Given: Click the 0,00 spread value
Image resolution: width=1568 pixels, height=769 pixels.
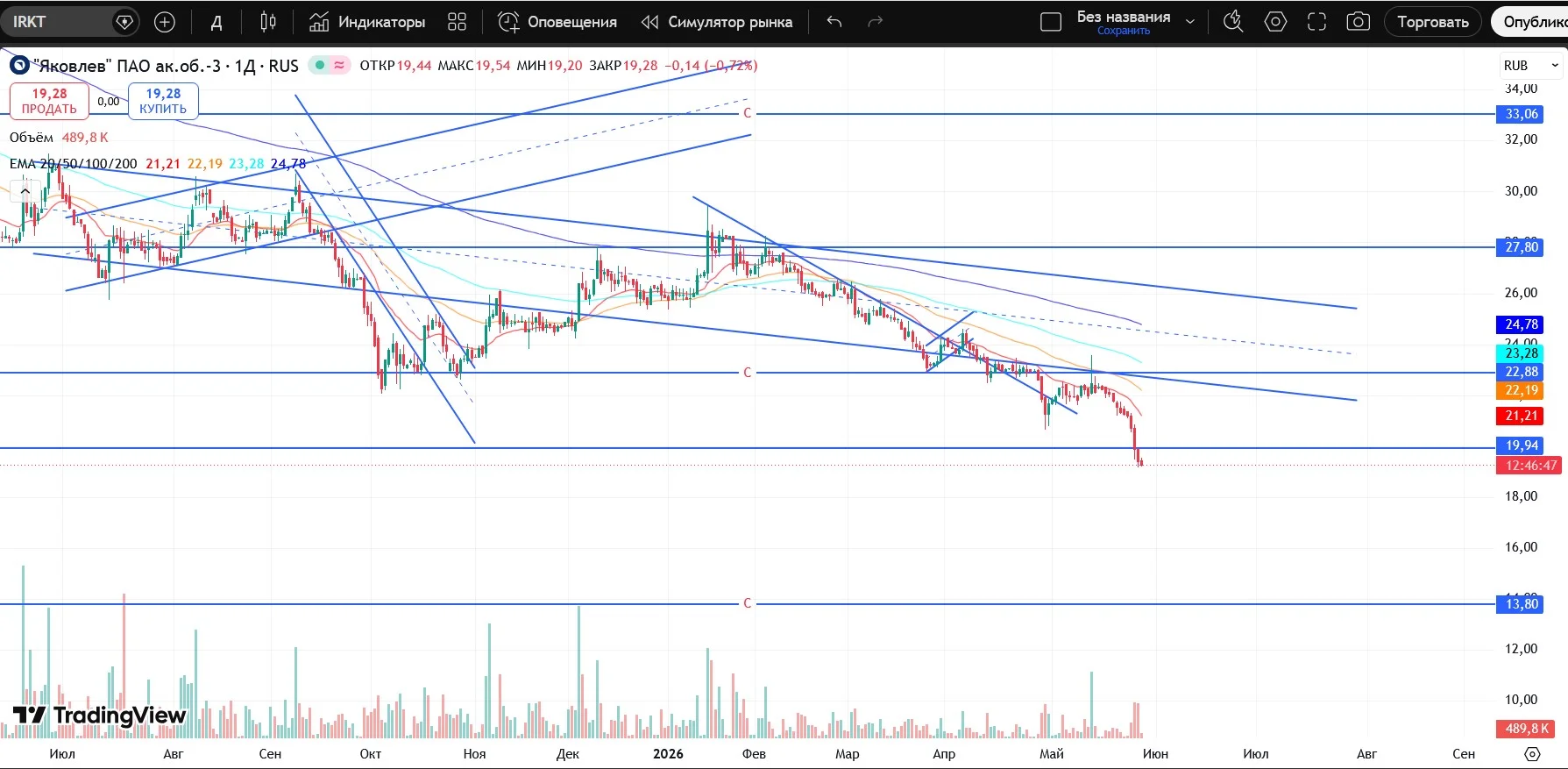Looking at the screenshot, I should click(x=109, y=102).
